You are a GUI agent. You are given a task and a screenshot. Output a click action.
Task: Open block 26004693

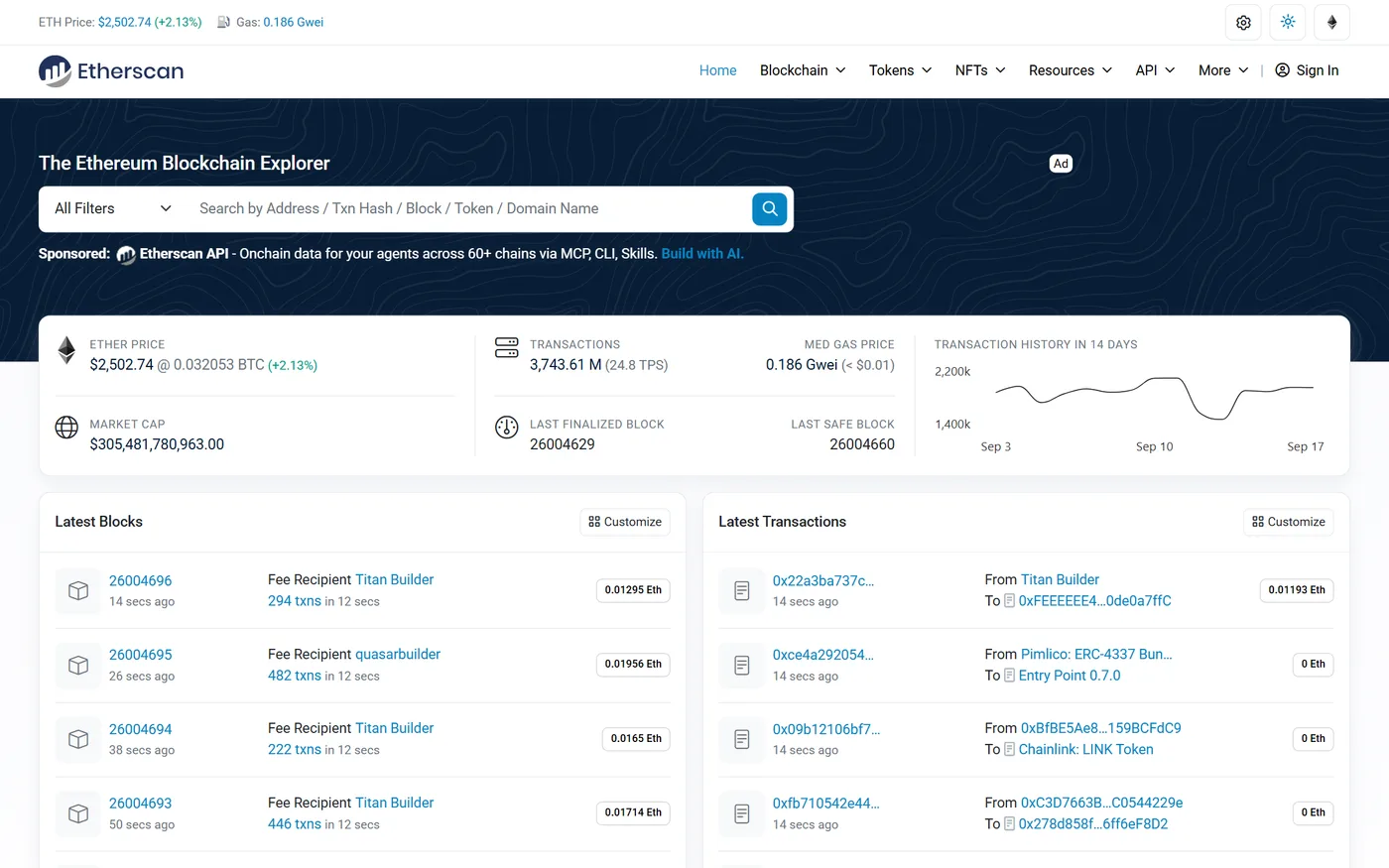[x=140, y=805]
